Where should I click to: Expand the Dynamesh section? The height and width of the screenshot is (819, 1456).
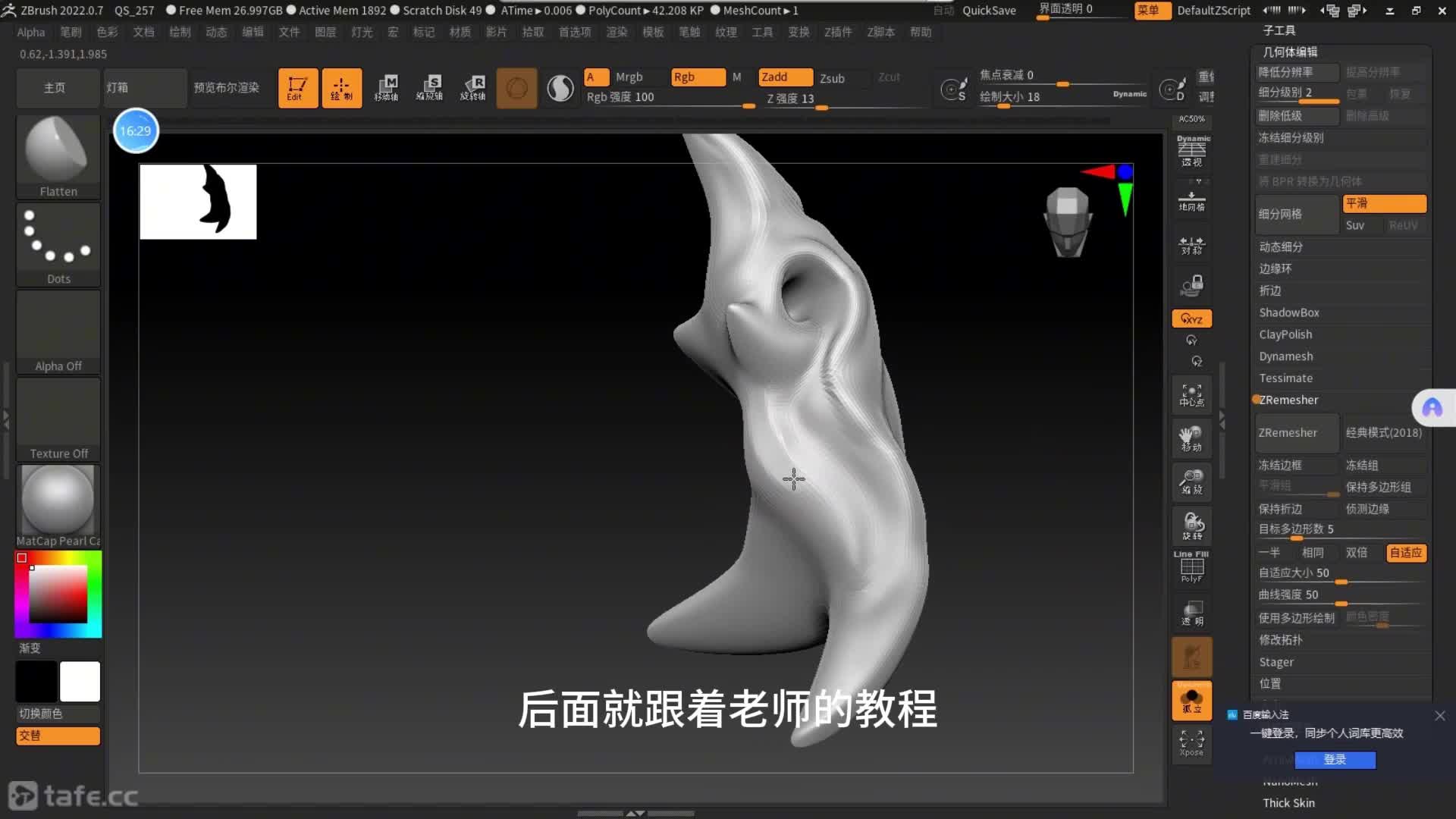[x=1285, y=356]
